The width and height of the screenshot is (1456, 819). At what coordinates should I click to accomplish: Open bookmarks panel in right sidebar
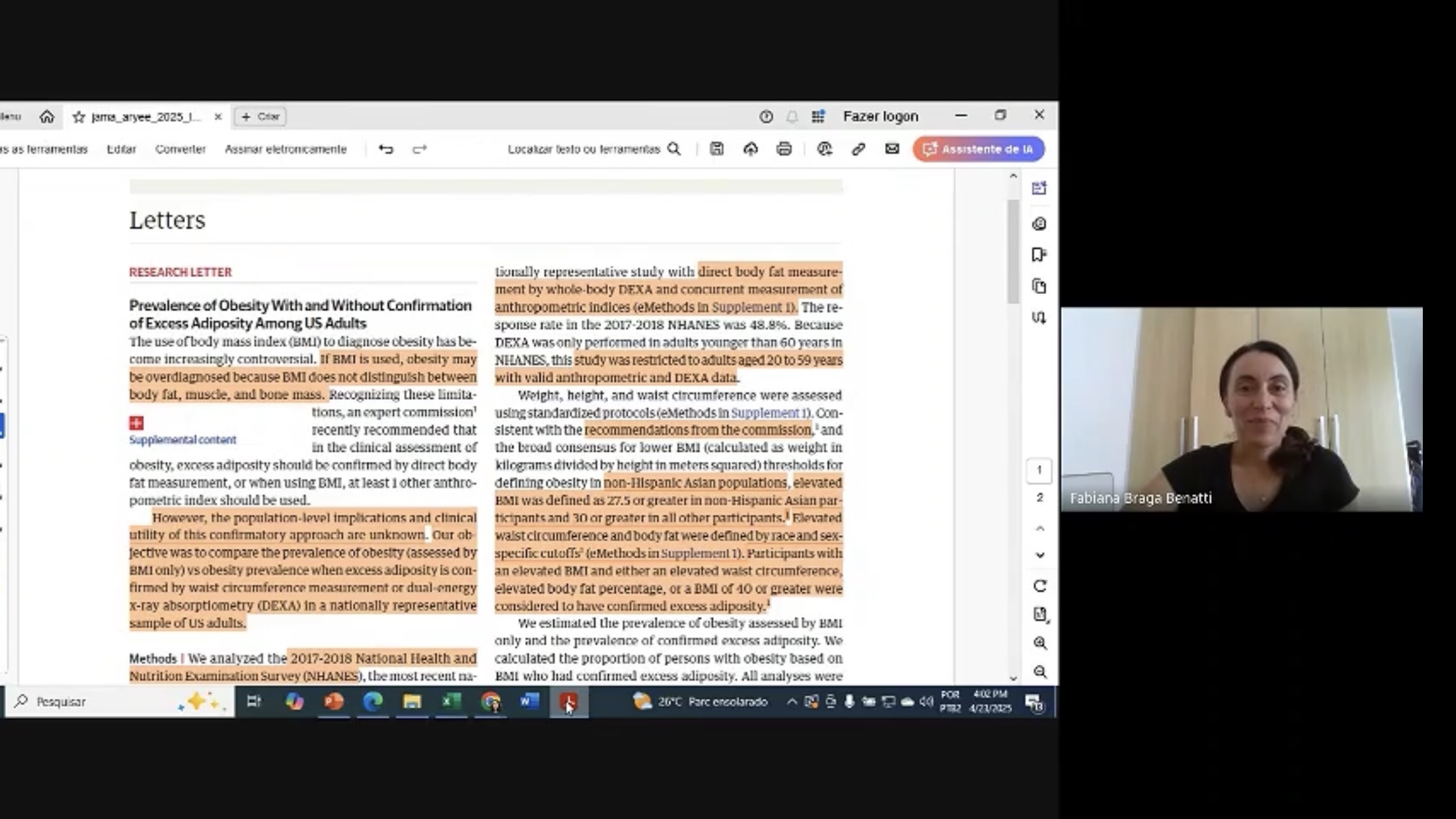coord(1039,255)
